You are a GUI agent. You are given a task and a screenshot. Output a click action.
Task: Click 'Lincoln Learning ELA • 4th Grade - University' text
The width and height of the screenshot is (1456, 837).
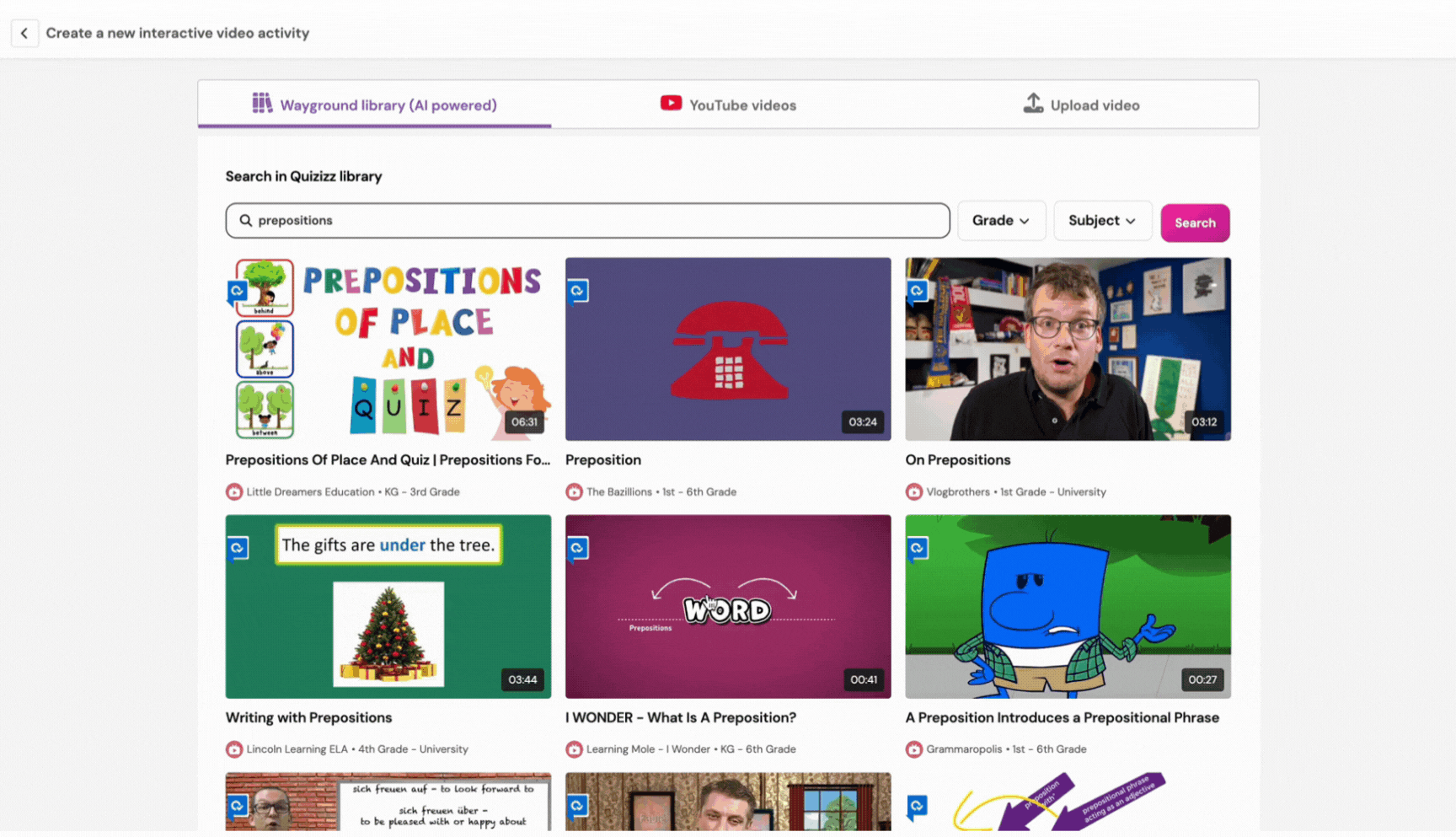tap(357, 748)
